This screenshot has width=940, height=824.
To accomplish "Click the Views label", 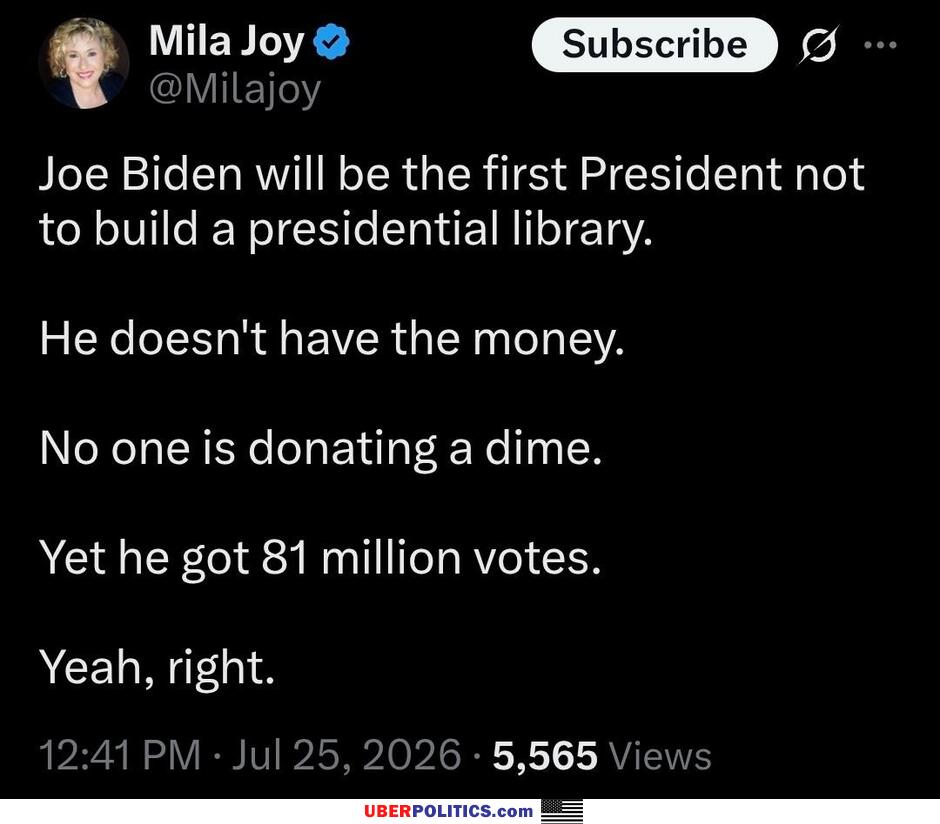I will (x=660, y=755).
